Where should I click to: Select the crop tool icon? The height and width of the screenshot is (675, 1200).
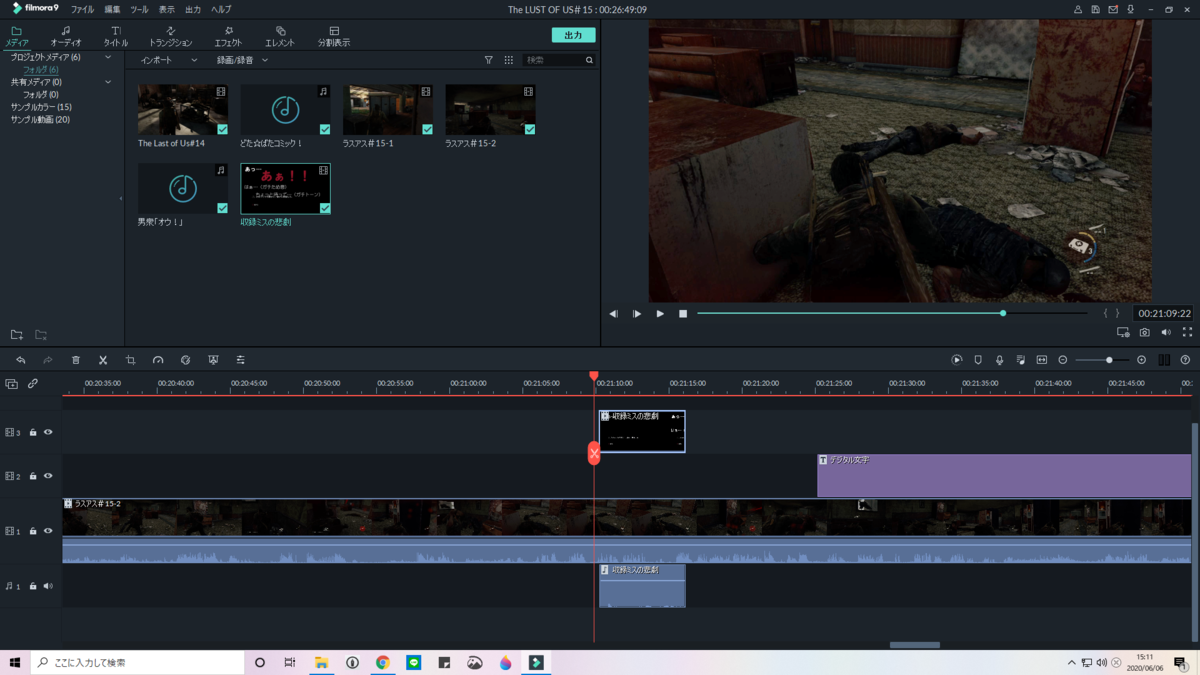point(130,360)
